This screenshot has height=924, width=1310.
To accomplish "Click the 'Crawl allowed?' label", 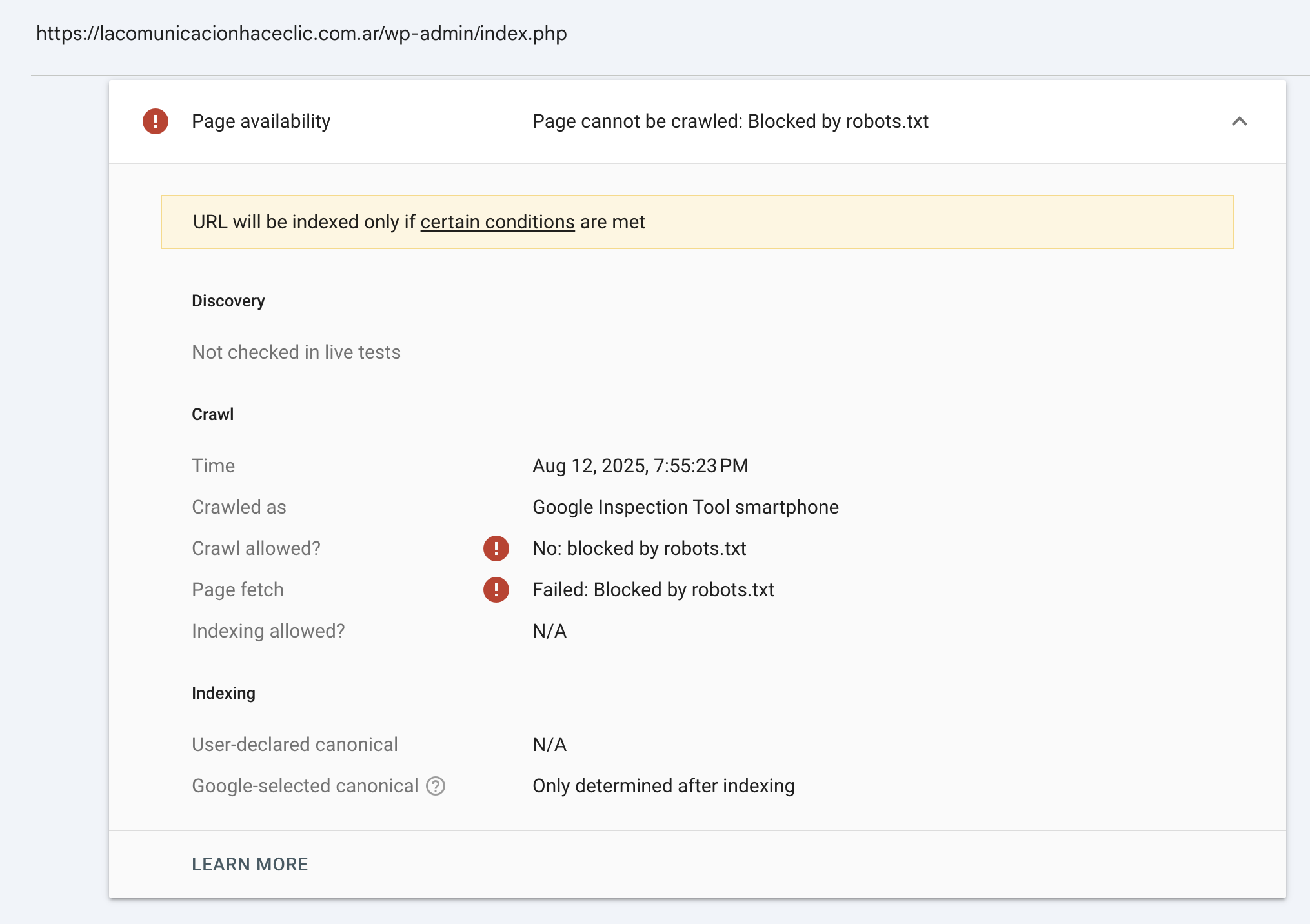I will point(256,548).
